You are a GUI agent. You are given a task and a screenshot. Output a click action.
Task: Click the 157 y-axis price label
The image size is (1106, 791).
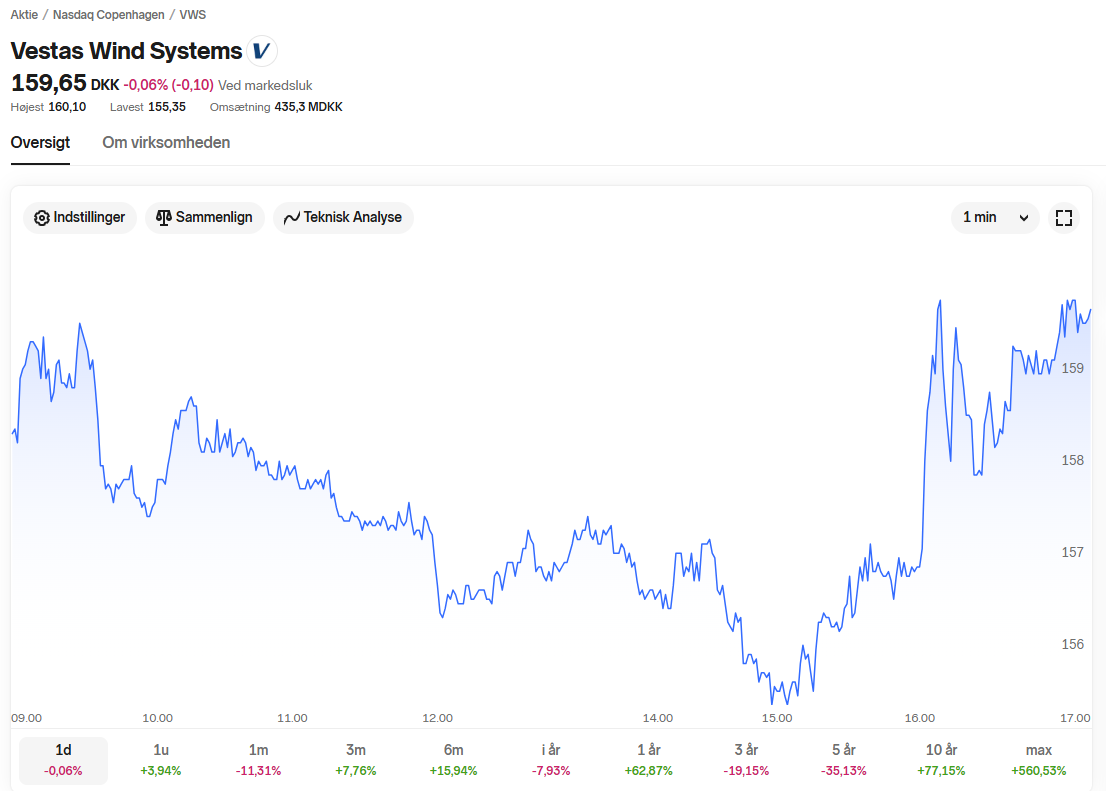[x=1072, y=552]
